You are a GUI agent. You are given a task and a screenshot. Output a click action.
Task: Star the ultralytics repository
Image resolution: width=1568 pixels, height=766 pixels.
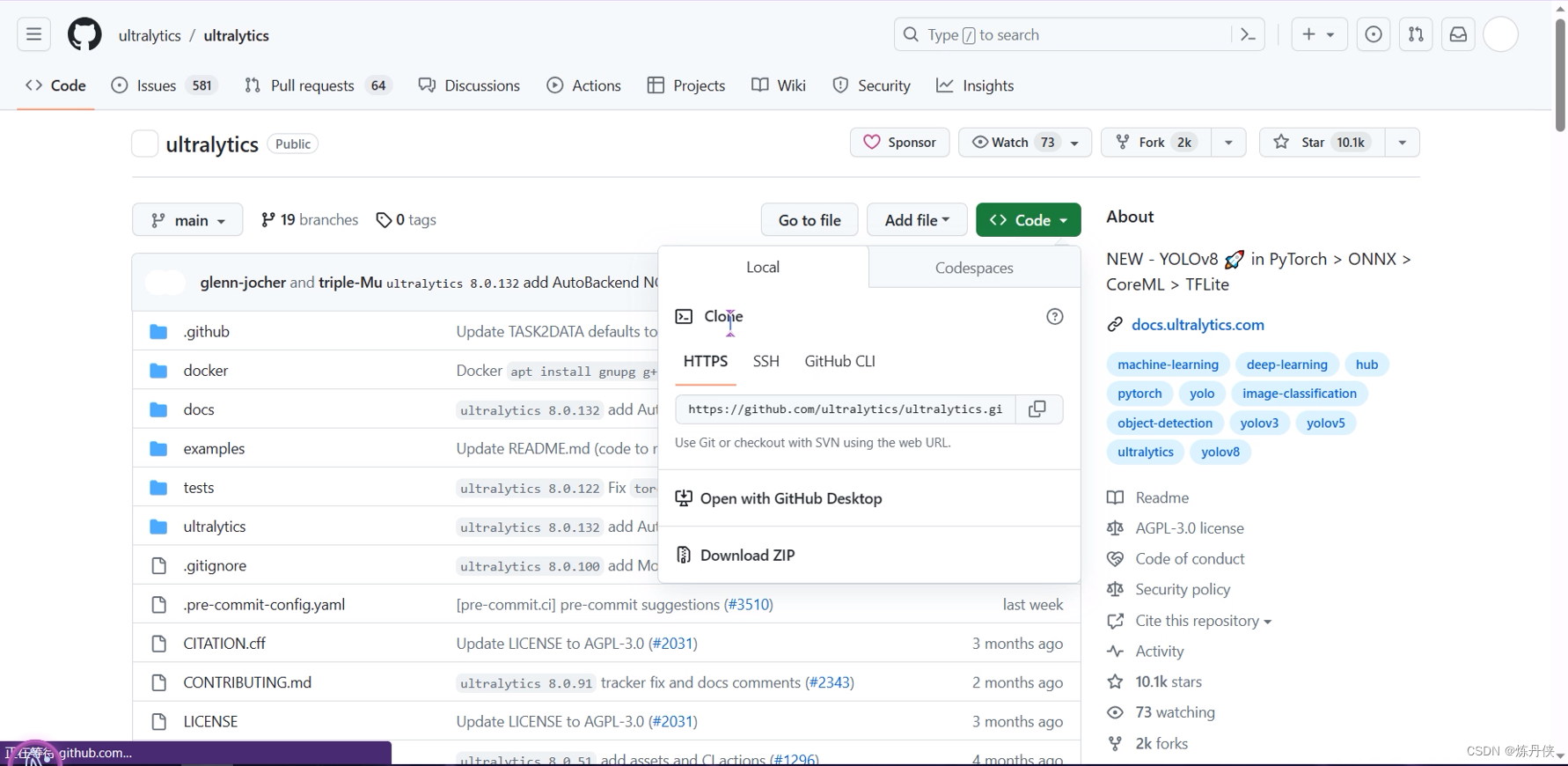pyautogui.click(x=1323, y=142)
